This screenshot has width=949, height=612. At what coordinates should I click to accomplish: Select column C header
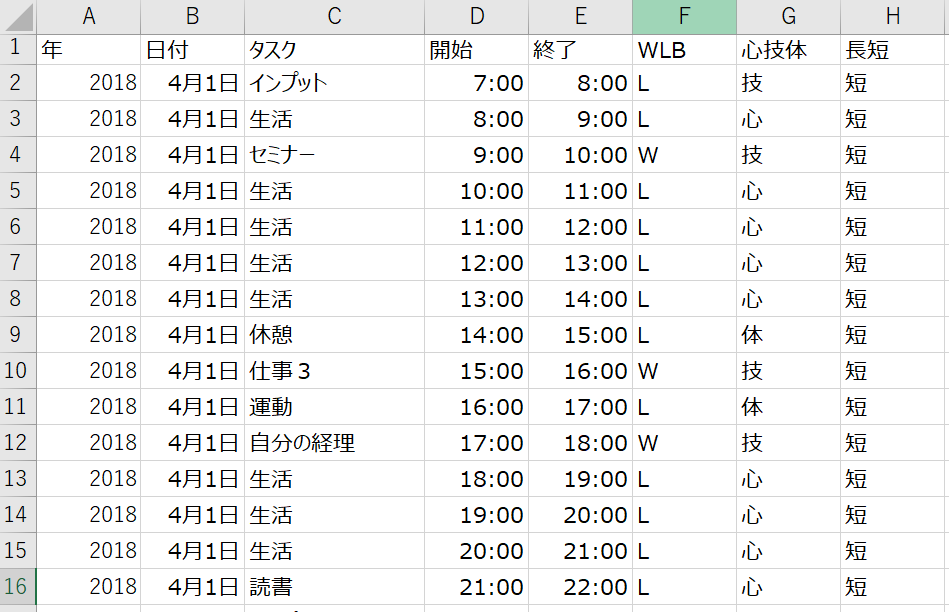tap(335, 16)
